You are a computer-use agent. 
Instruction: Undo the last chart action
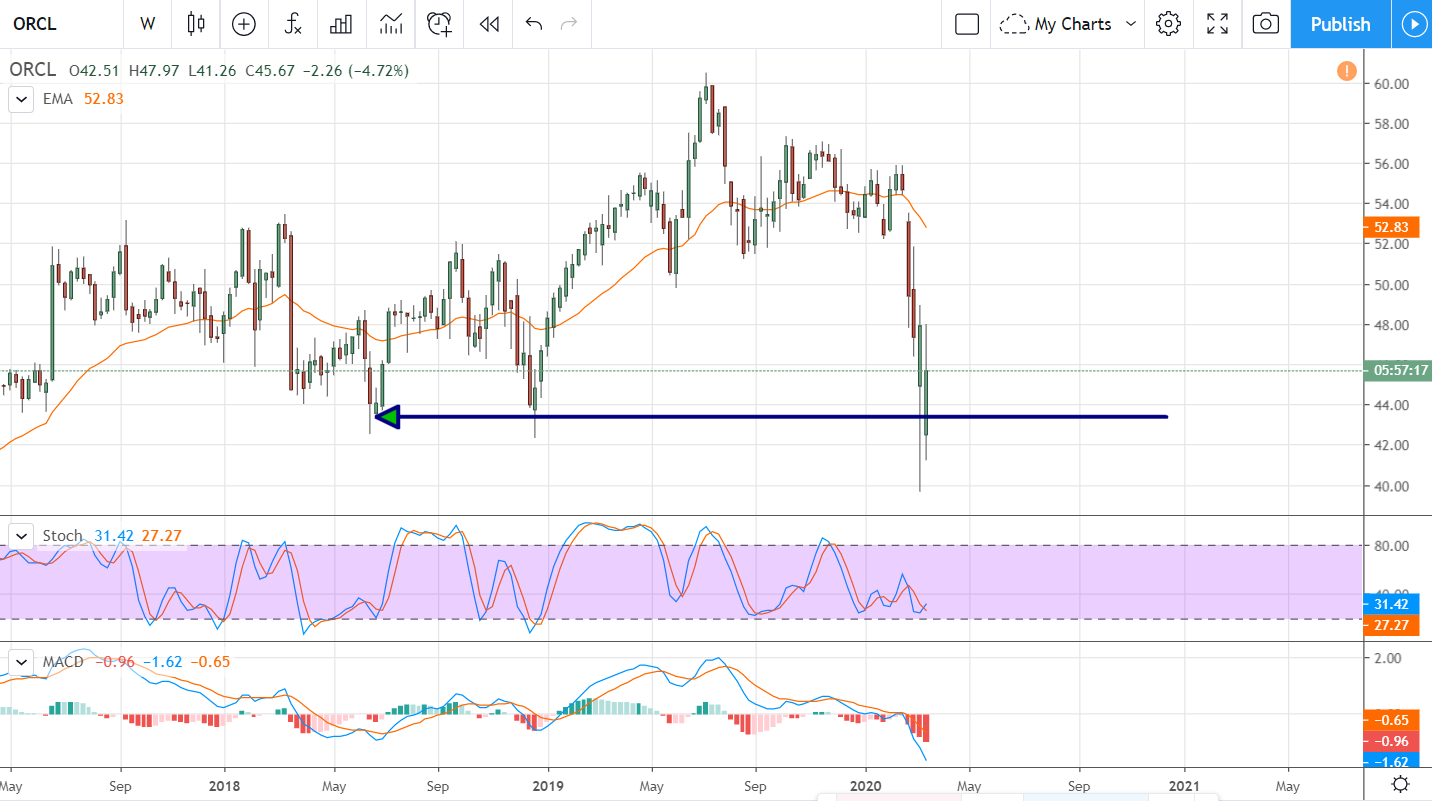(534, 24)
